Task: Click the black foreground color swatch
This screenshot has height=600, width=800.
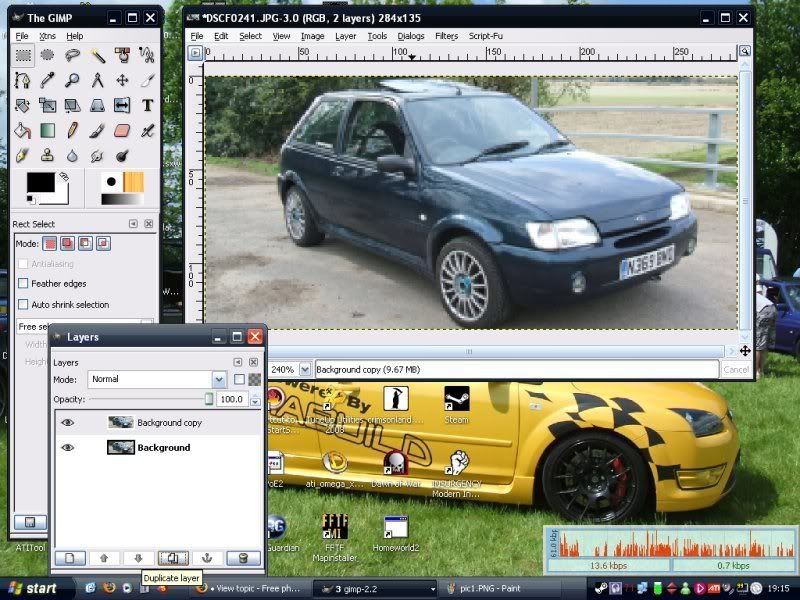Action: 40,182
